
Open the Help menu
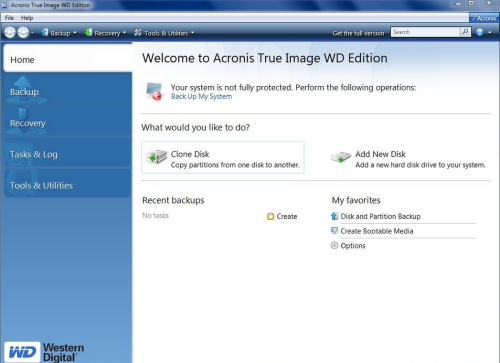pos(27,18)
